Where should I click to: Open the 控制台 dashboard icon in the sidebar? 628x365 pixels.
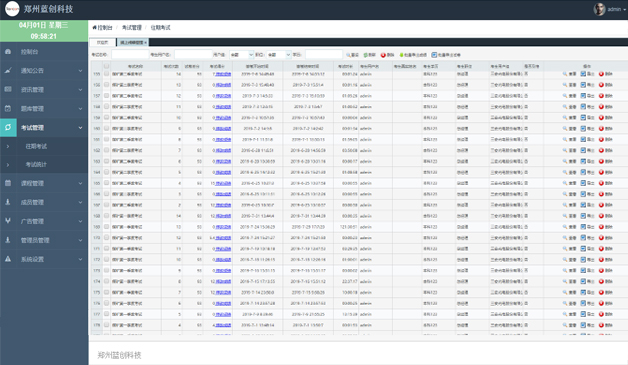tap(8, 52)
